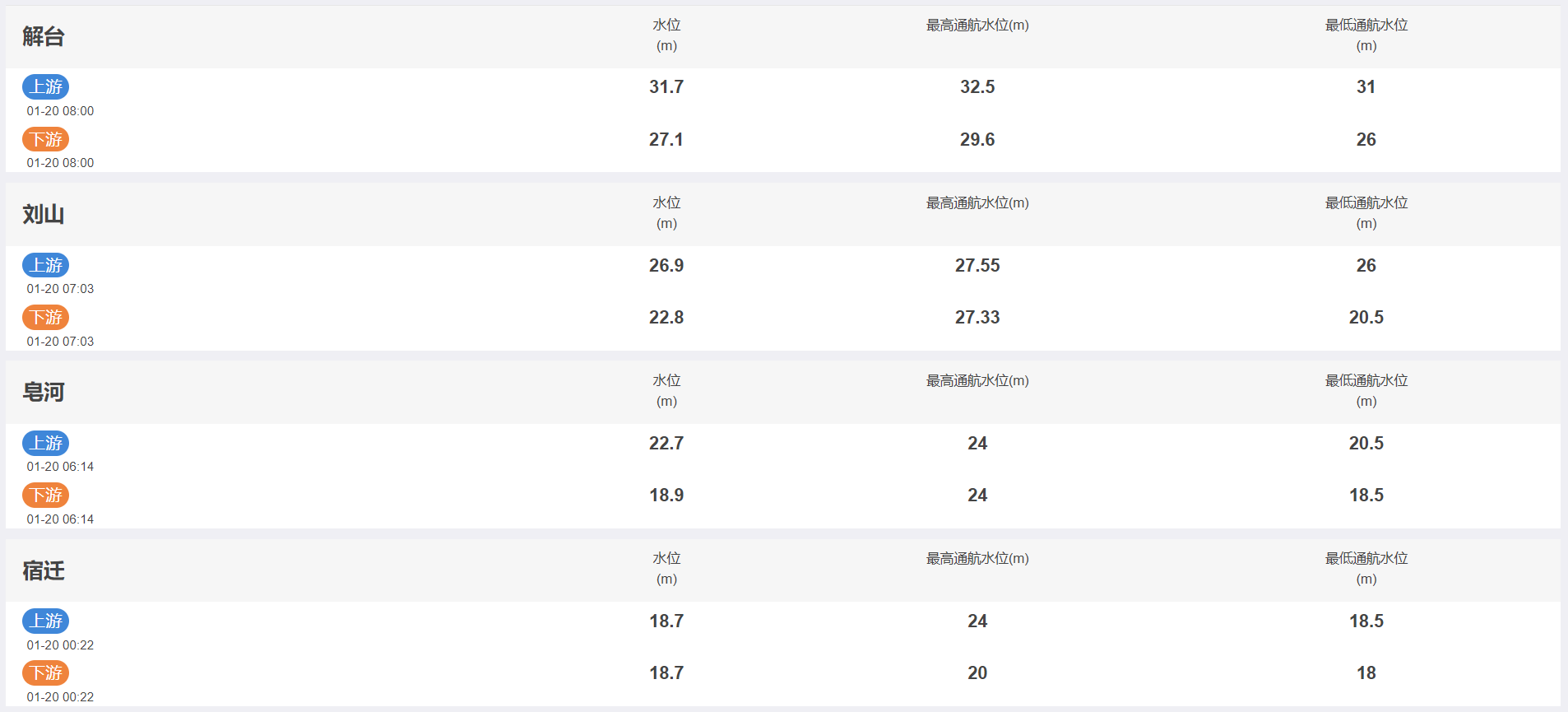The width and height of the screenshot is (1568, 712).
Task: Click the 01-20 07:03 timestamp under 刘山 上游
Action: (x=60, y=289)
